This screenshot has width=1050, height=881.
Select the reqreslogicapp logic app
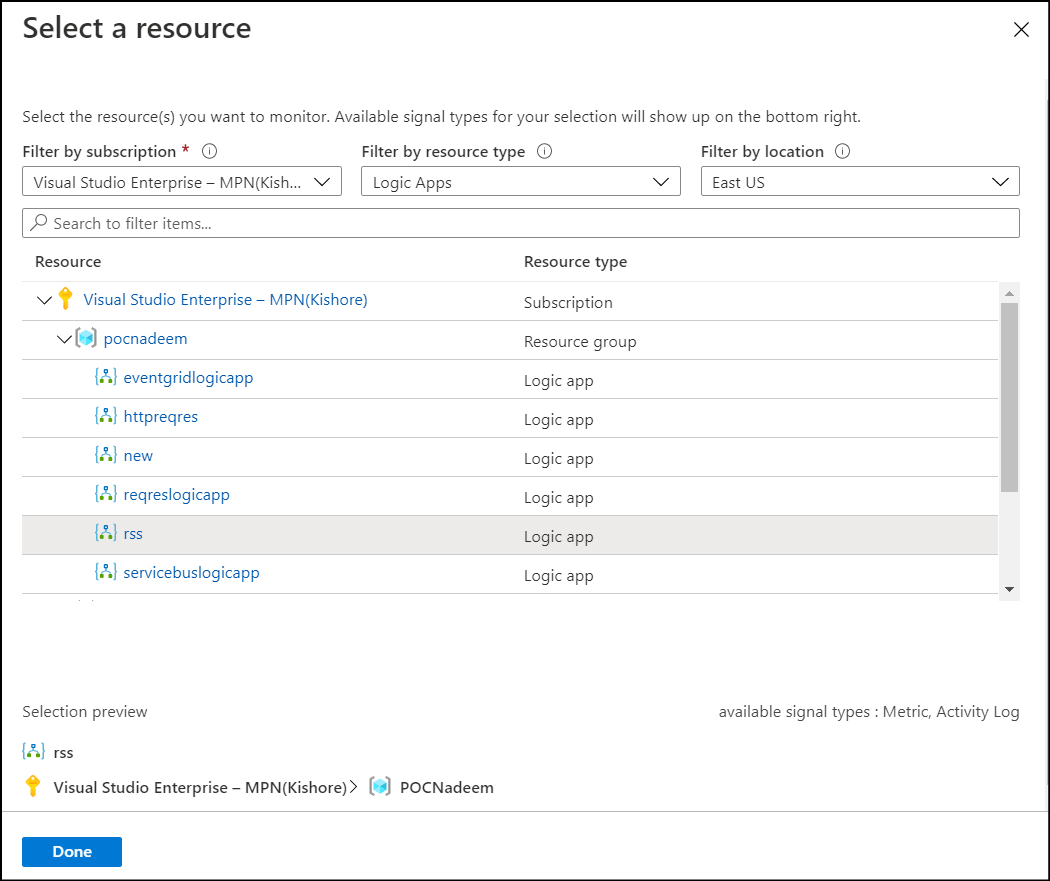point(176,495)
